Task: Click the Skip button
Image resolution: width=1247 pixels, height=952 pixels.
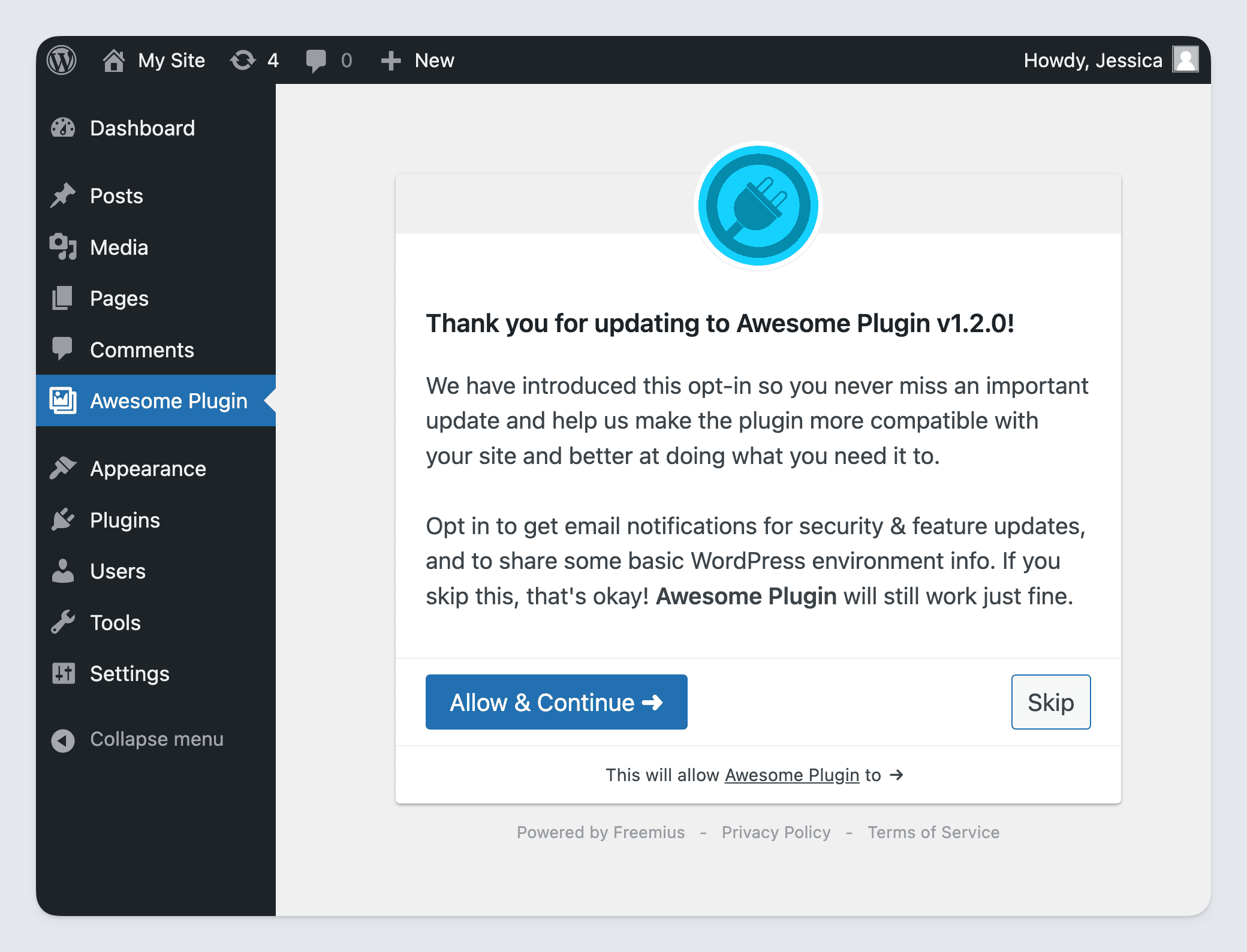Action: point(1051,702)
